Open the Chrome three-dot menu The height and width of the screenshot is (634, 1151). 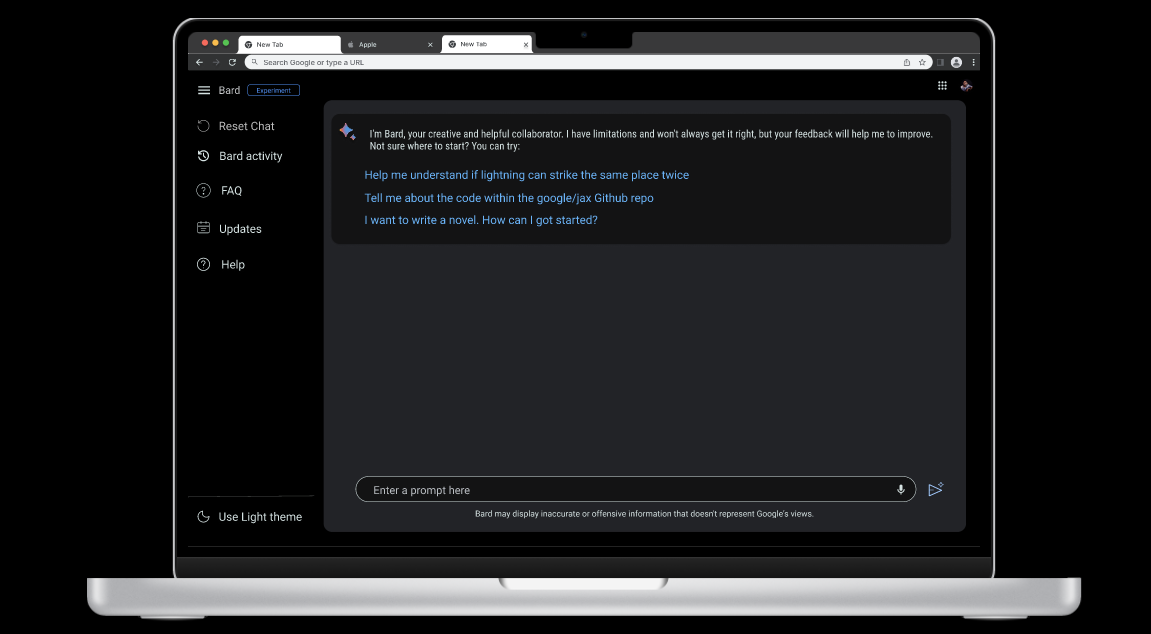point(973,62)
